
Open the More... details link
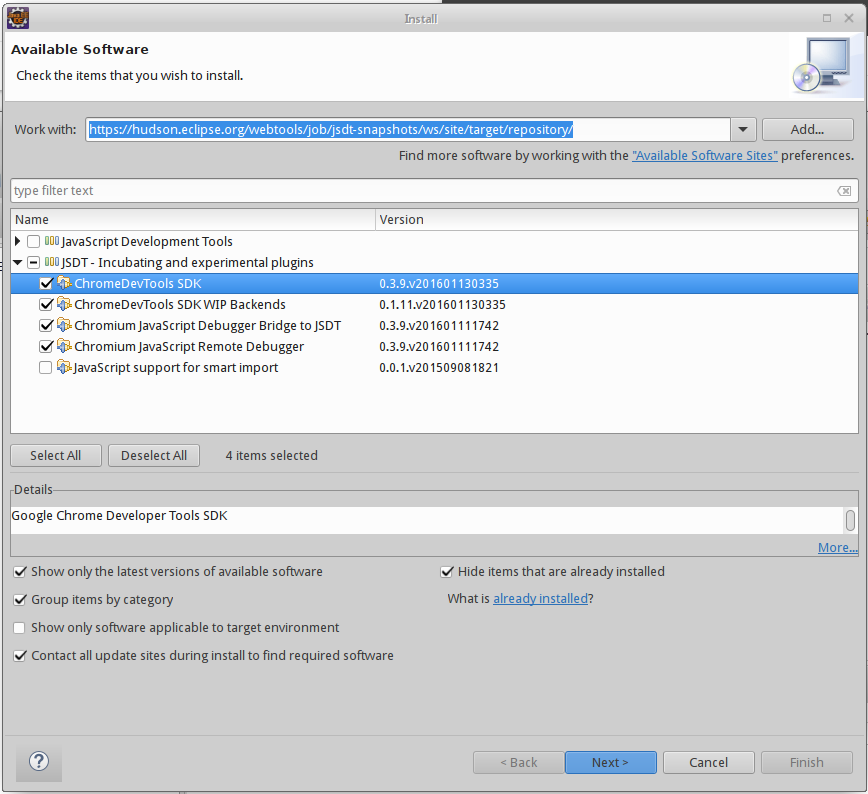(838, 548)
